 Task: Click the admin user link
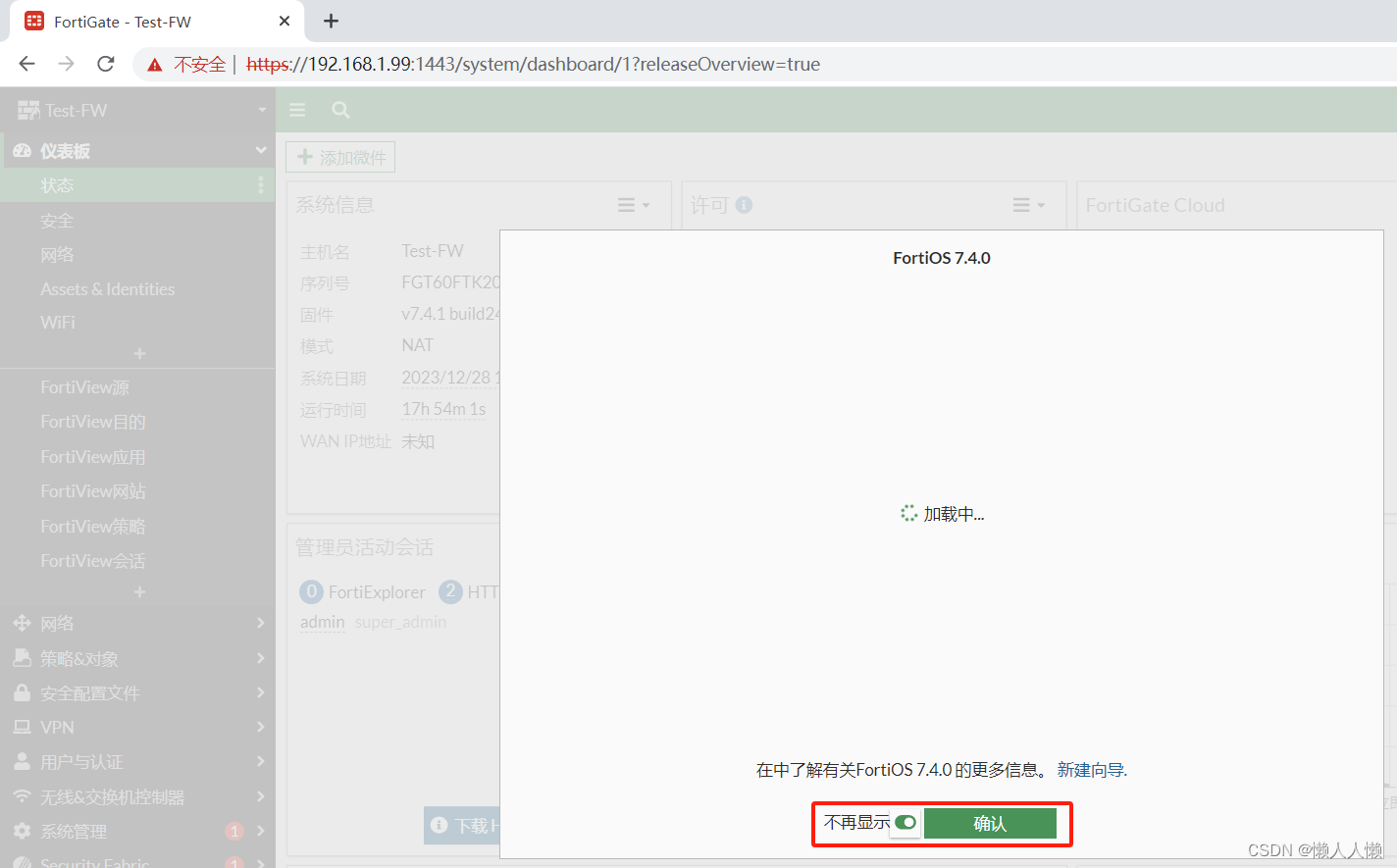click(x=322, y=622)
